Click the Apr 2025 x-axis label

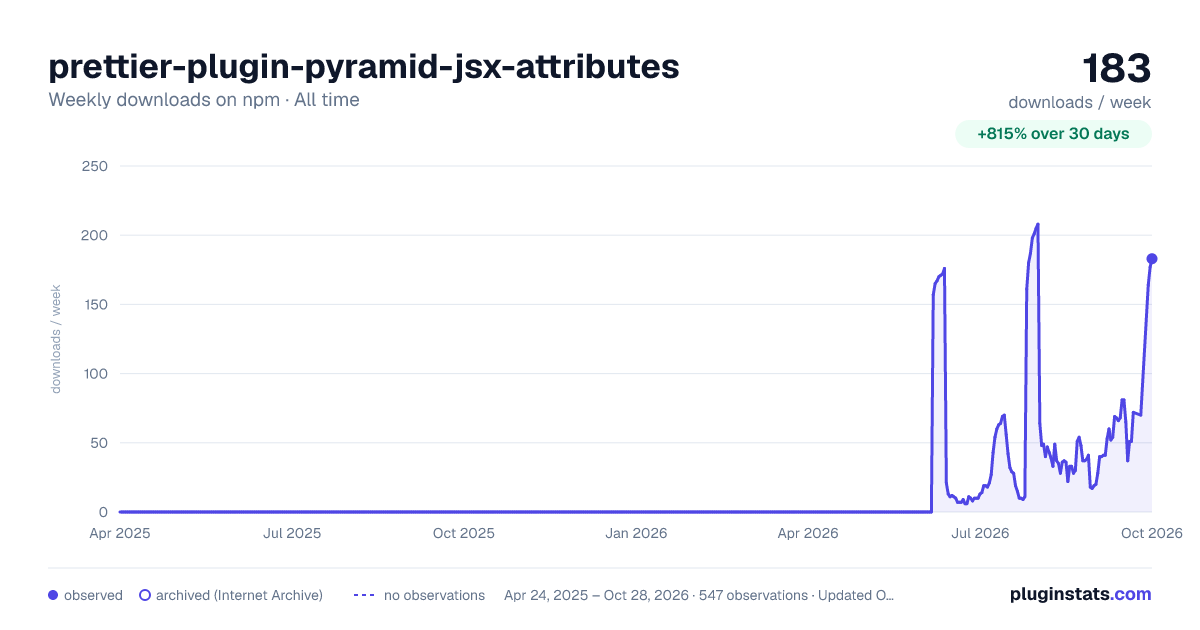(120, 533)
